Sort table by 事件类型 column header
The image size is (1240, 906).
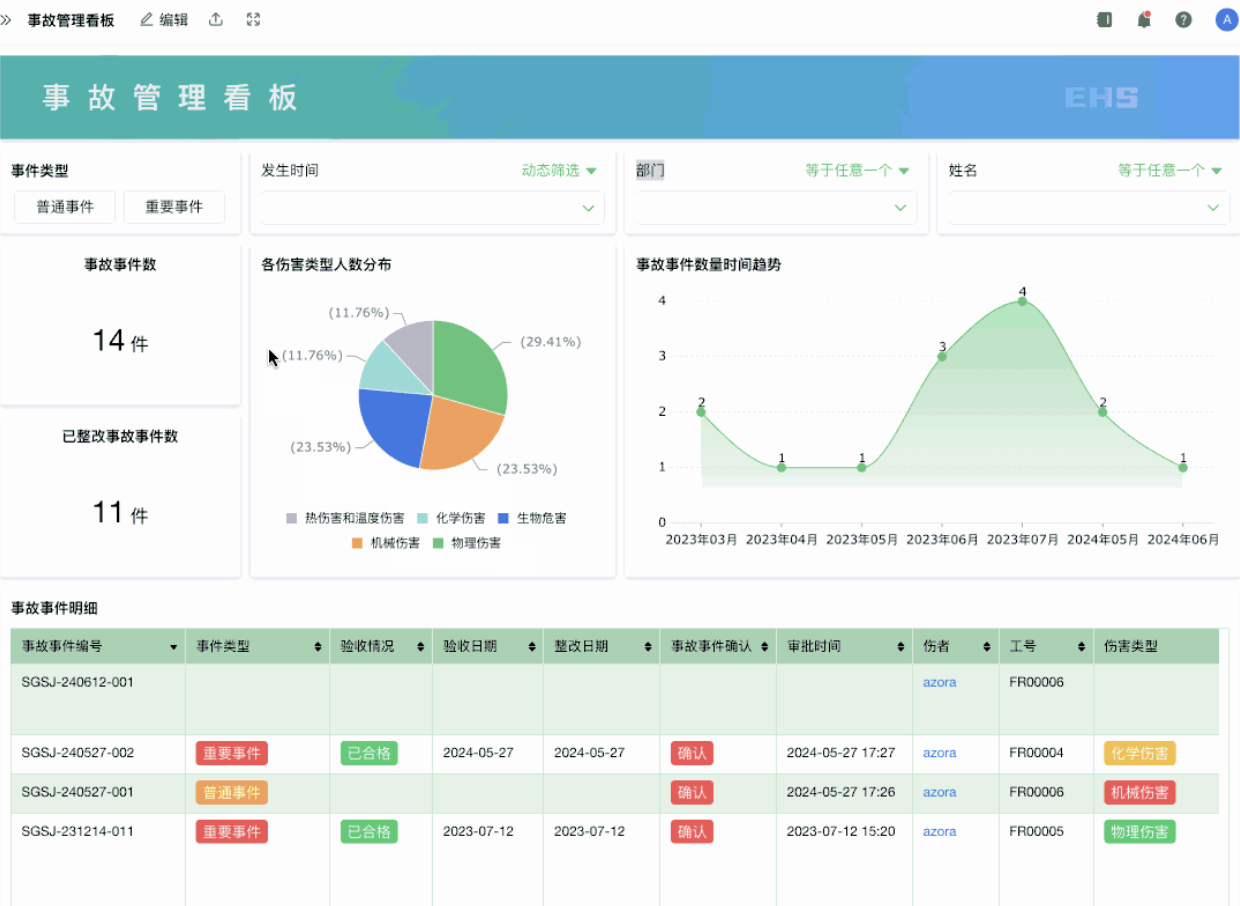tap(257, 647)
